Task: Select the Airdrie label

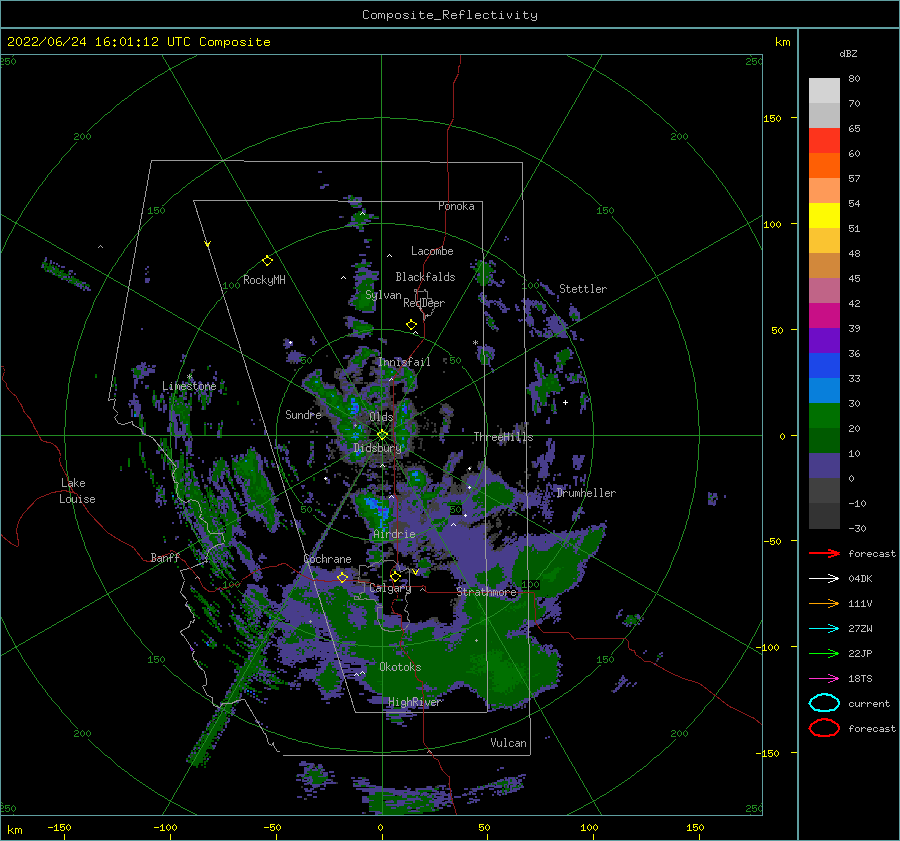Action: coord(394,534)
